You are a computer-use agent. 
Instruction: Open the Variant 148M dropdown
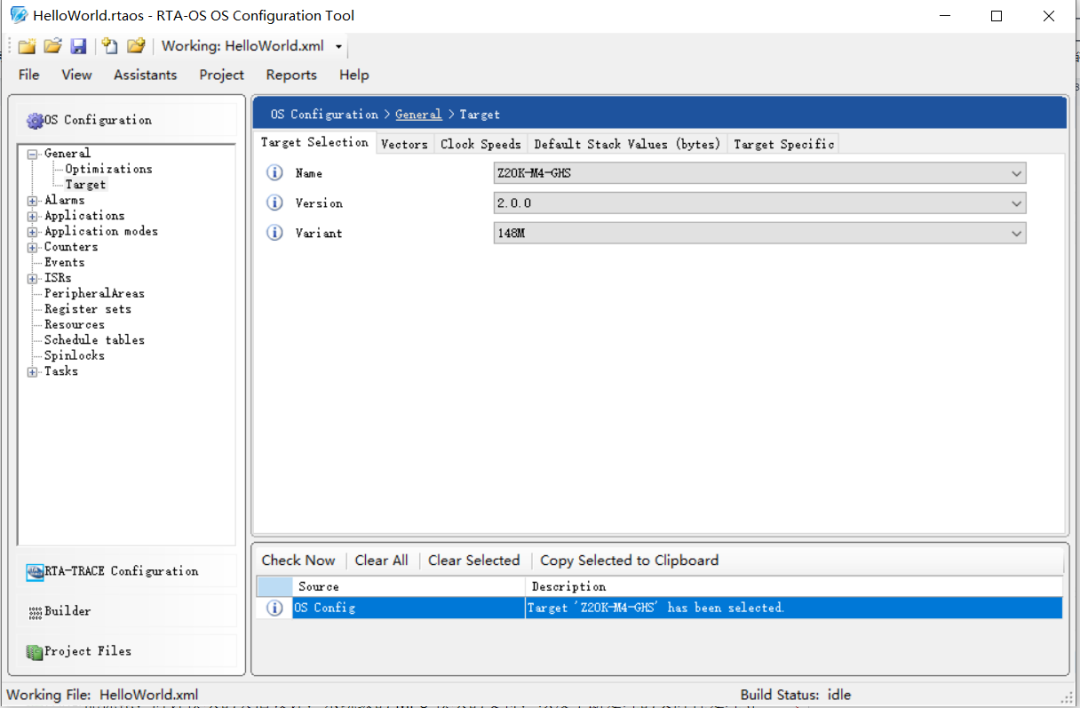point(760,233)
